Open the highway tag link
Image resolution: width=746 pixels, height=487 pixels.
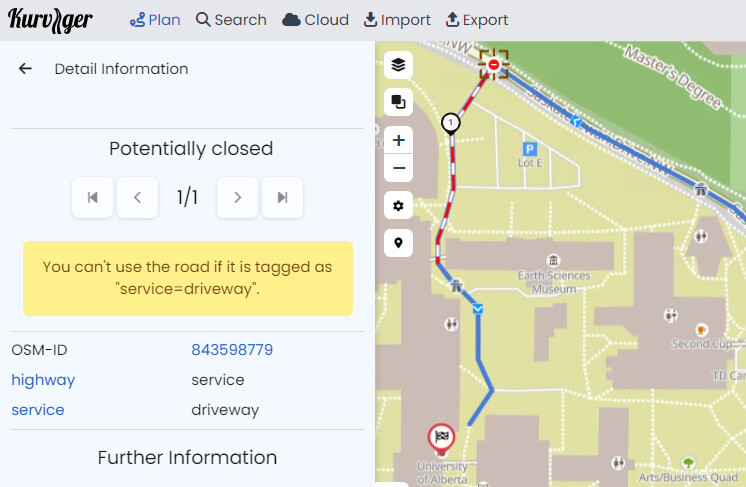[x=43, y=380]
